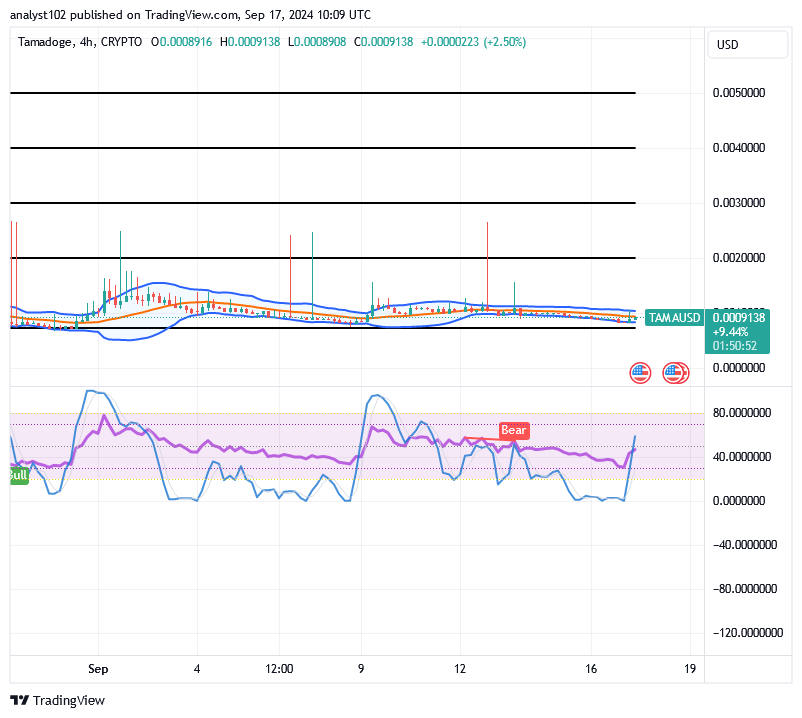The image size is (802, 718).
Task: Click the -120.0000000 value on oscillator scale
Action: click(x=748, y=632)
